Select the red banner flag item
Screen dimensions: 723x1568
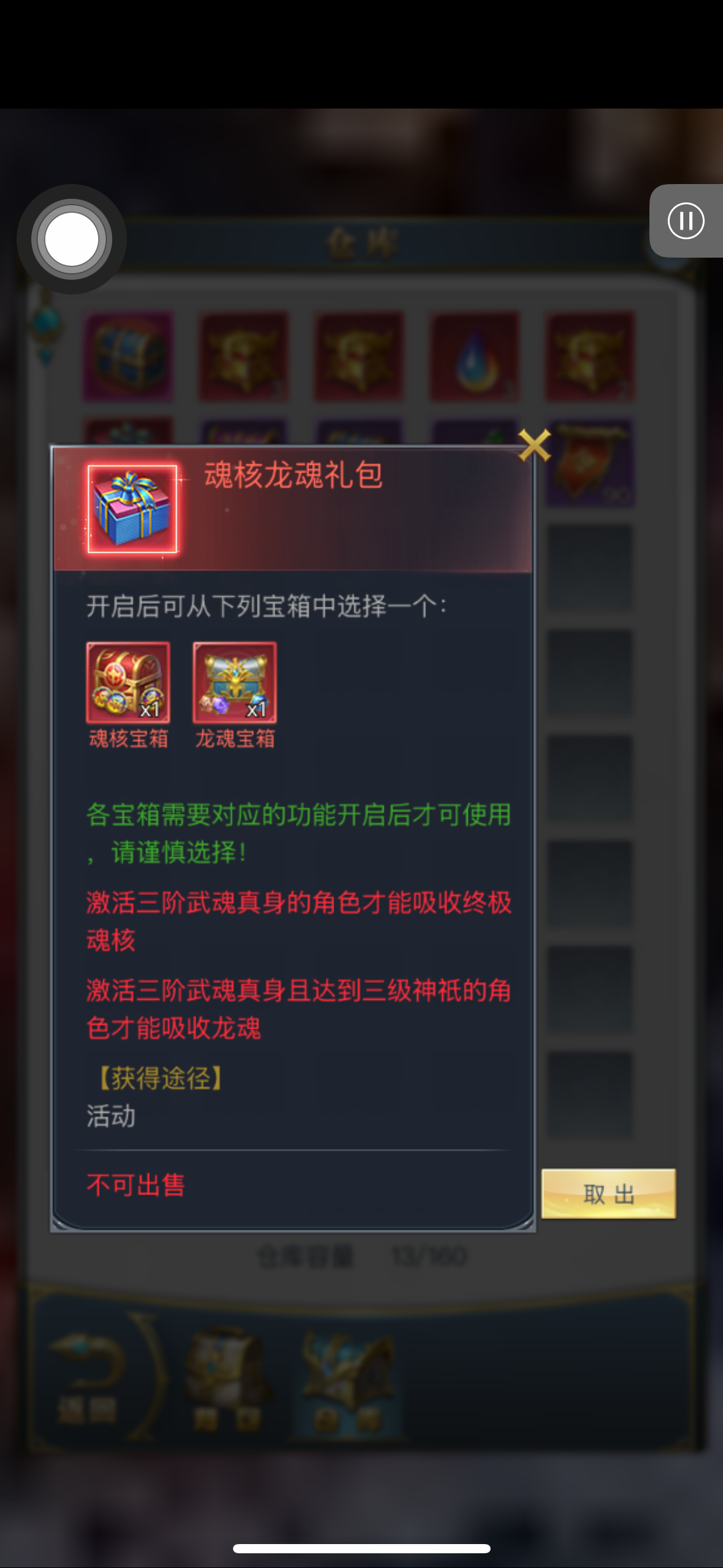pos(589,463)
